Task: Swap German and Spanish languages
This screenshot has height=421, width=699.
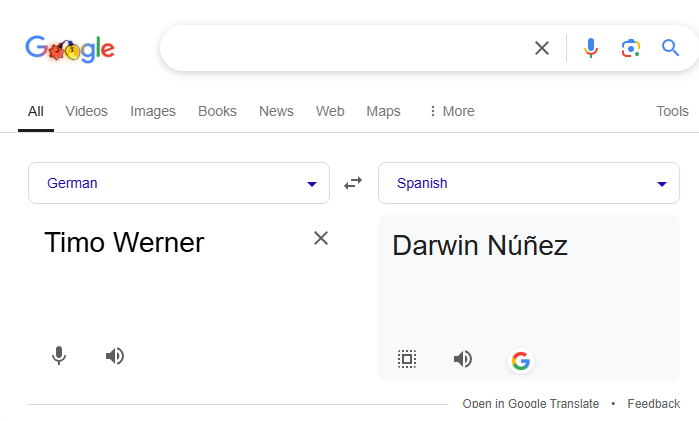Action: pyautogui.click(x=353, y=183)
